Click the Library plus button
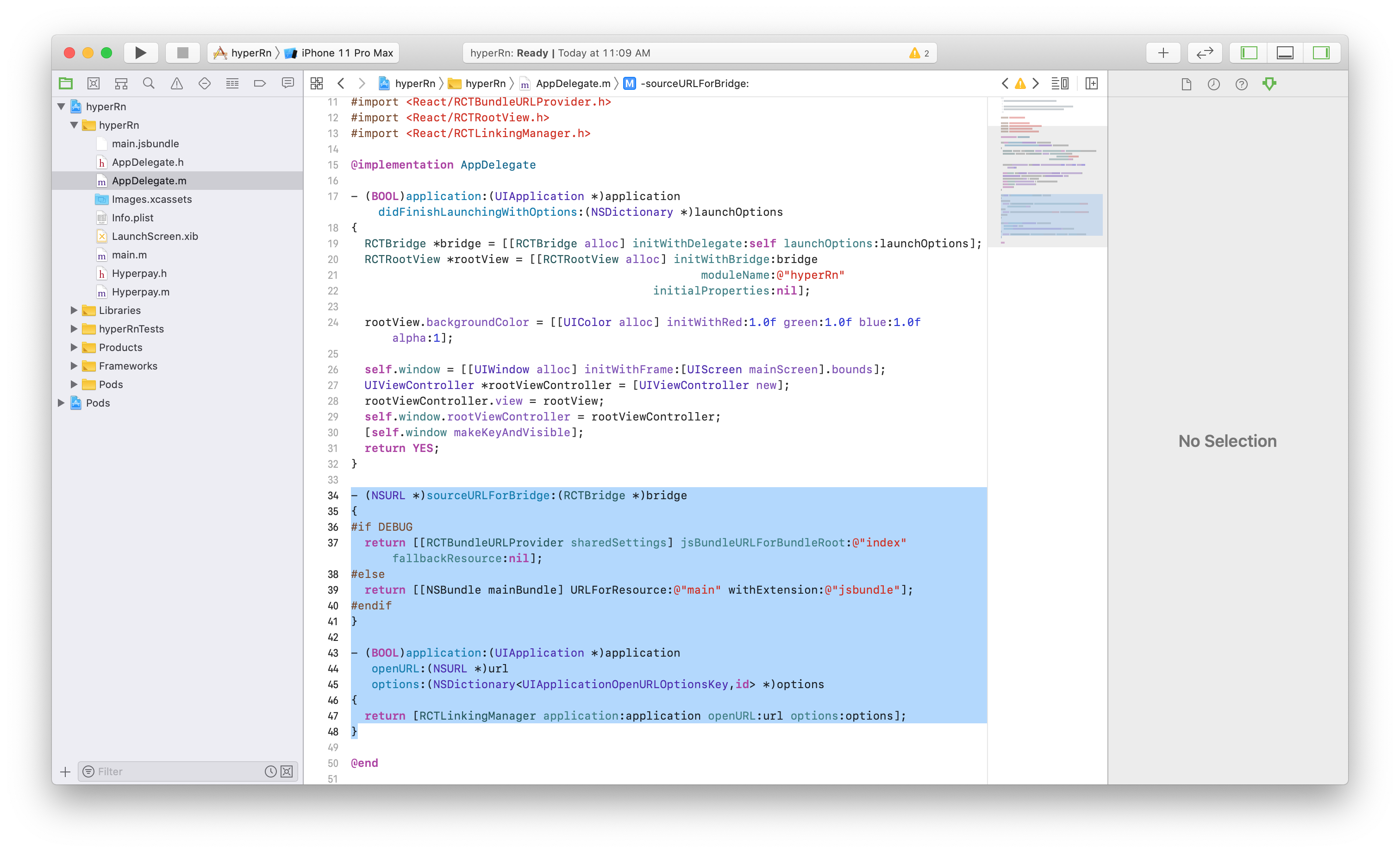This screenshot has height=853, width=1400. pyautogui.click(x=1163, y=53)
